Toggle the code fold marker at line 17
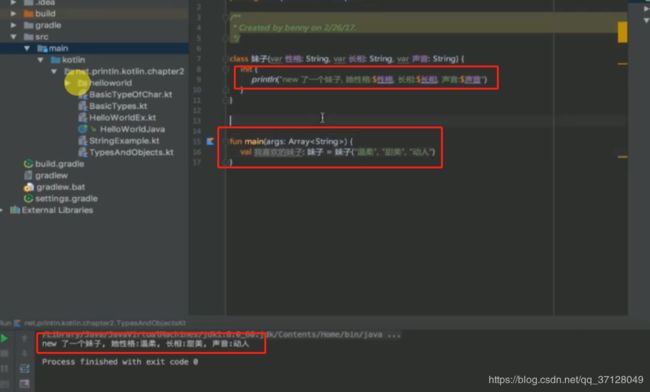This screenshot has height=392, width=650. [x=226, y=162]
